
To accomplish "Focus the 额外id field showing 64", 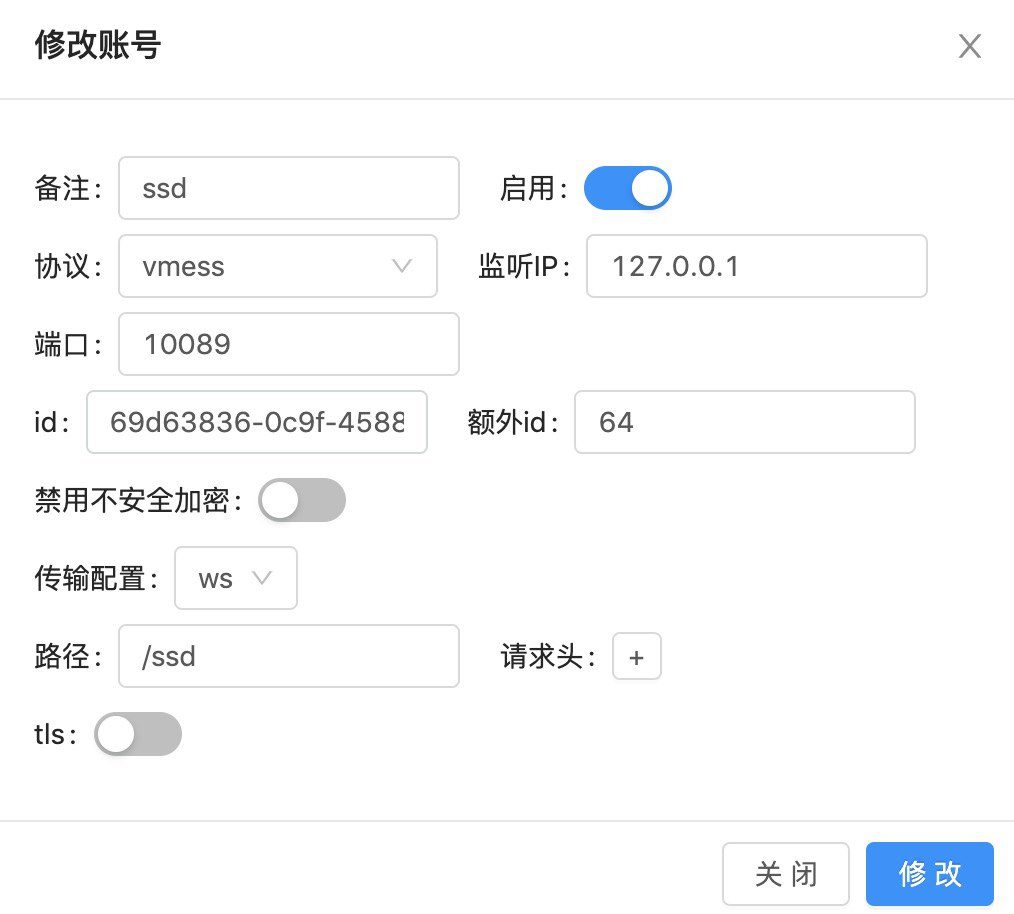I will click(x=744, y=422).
